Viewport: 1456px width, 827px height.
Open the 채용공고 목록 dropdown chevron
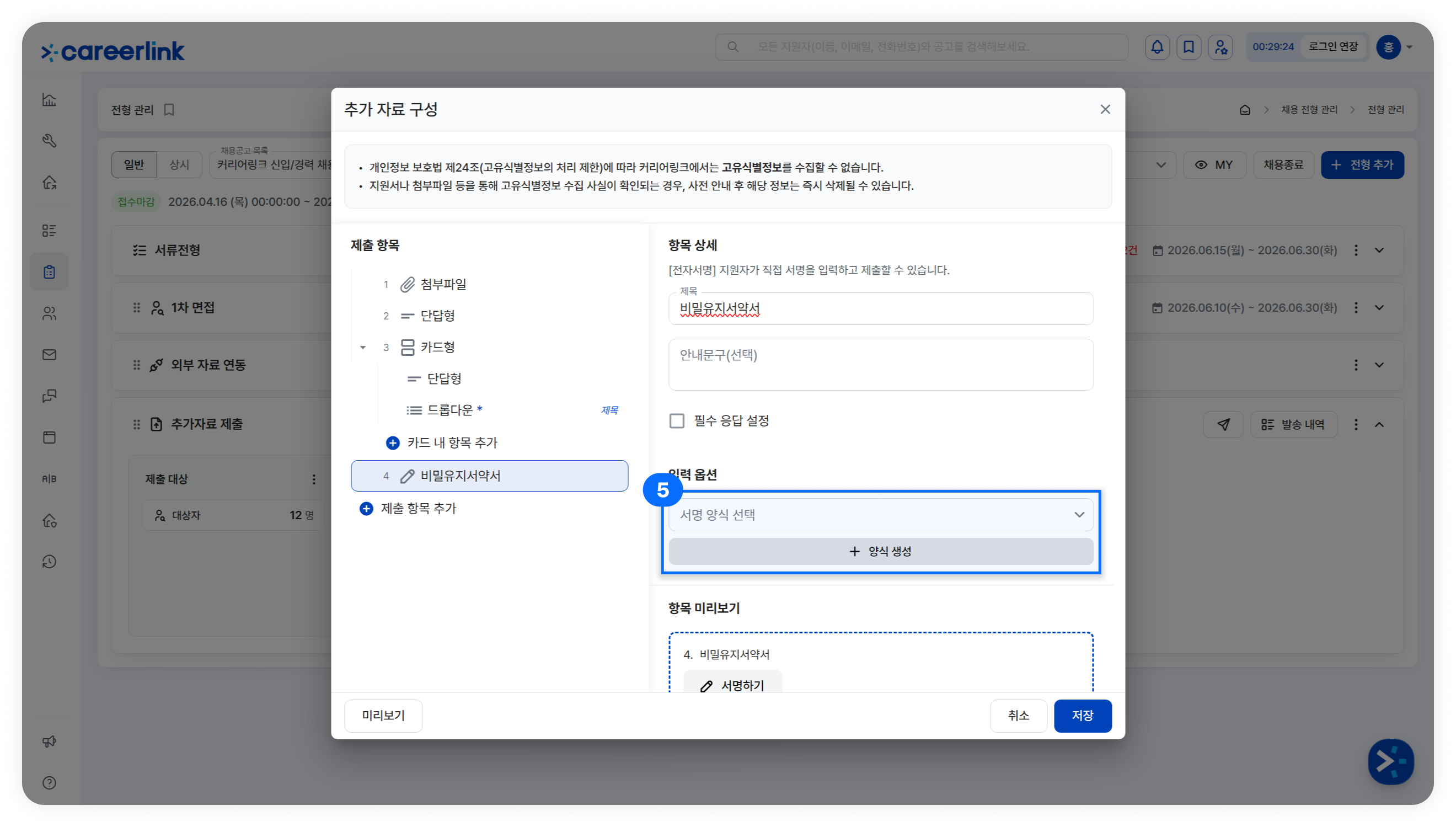coord(1161,165)
